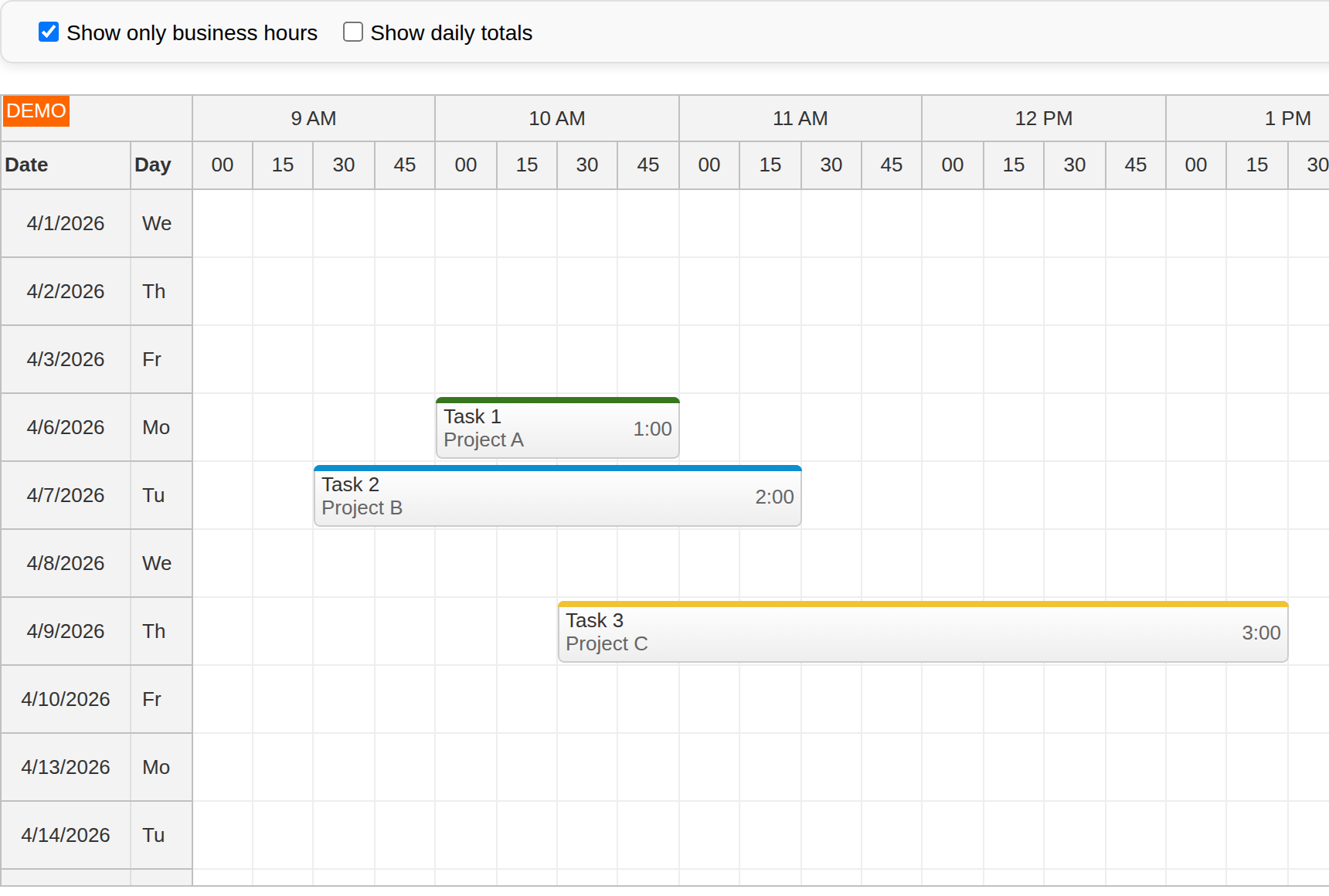Select the 4/6/2026 Monday row header
Image resolution: width=1329 pixels, height=896 pixels.
click(x=65, y=427)
